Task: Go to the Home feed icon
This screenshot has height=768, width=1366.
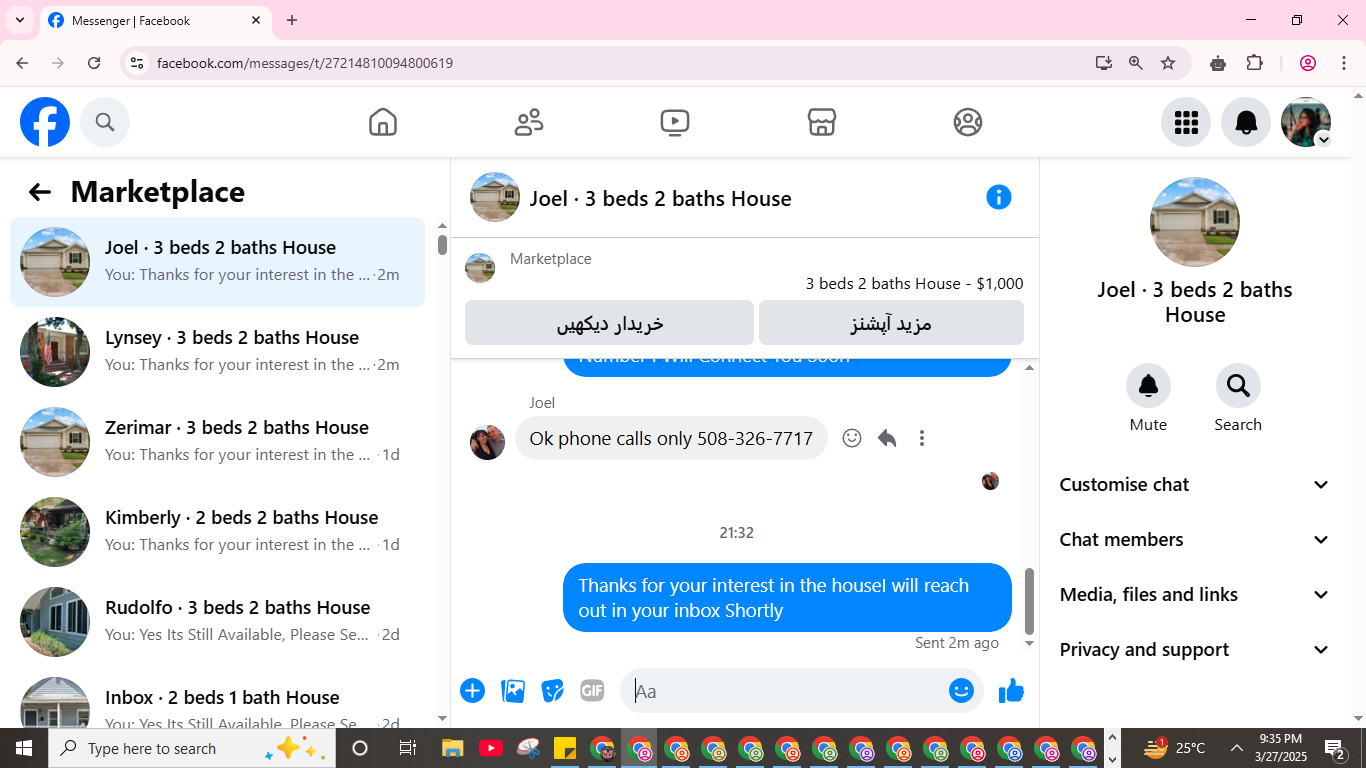Action: pyautogui.click(x=383, y=122)
